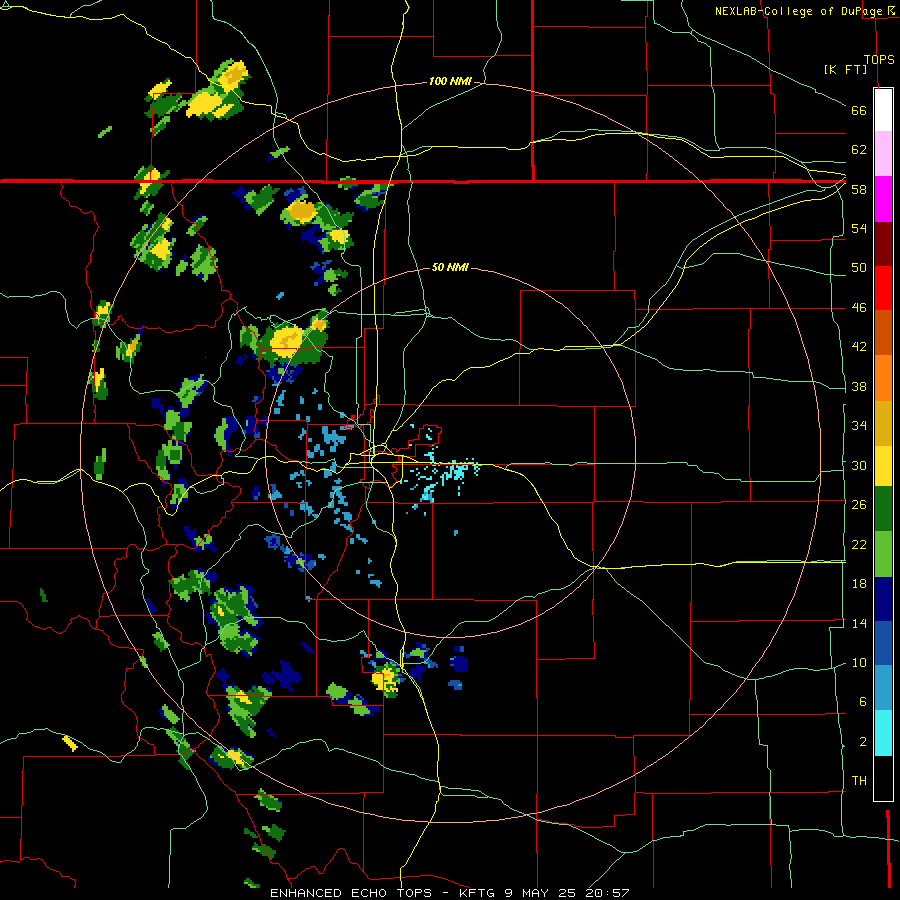The width and height of the screenshot is (900, 900).
Task: Click the legend value '6'
Action: click(x=862, y=701)
